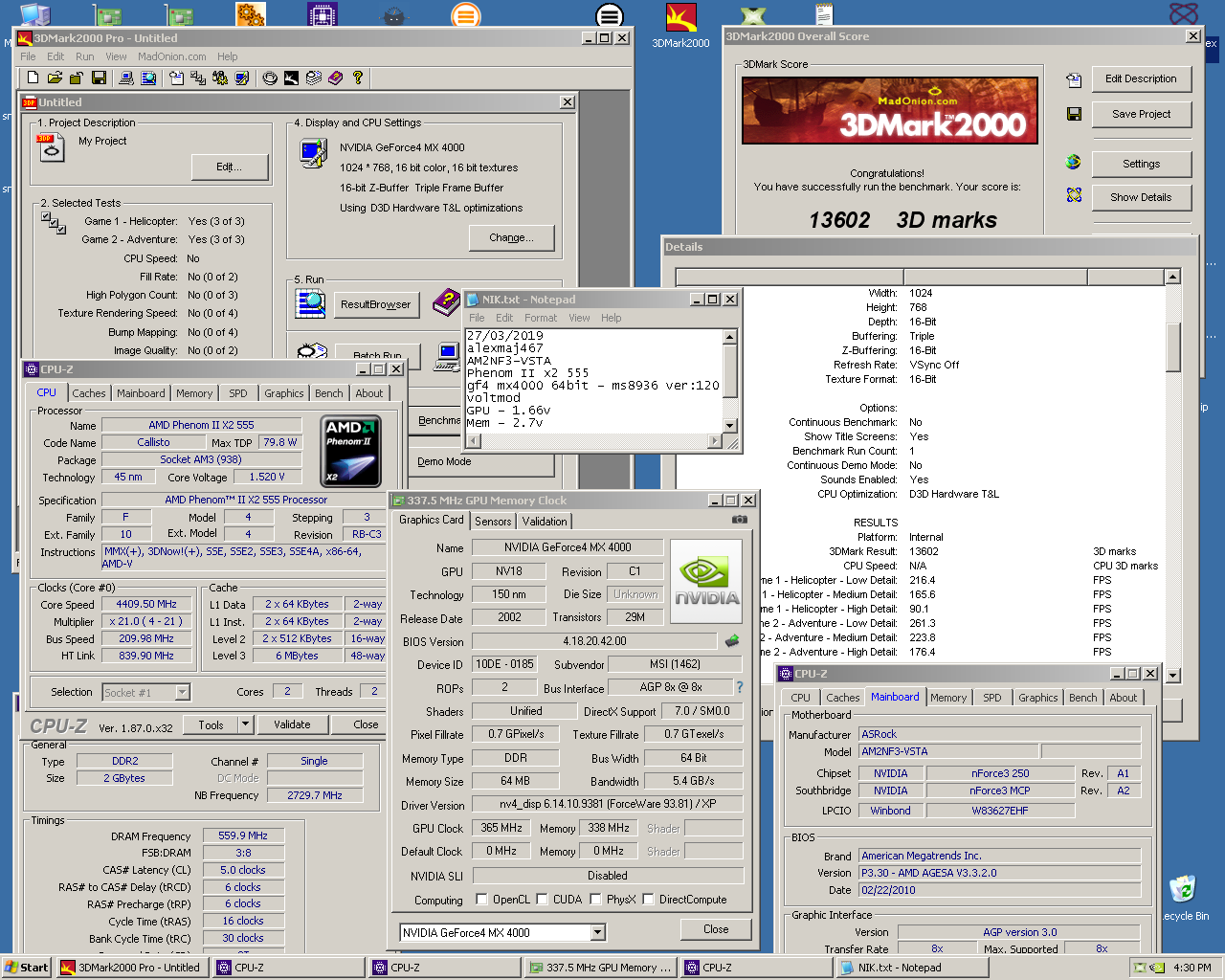1225x980 pixels.
Task: Switch to the Validation tab in GPU-Z
Action: point(545,522)
